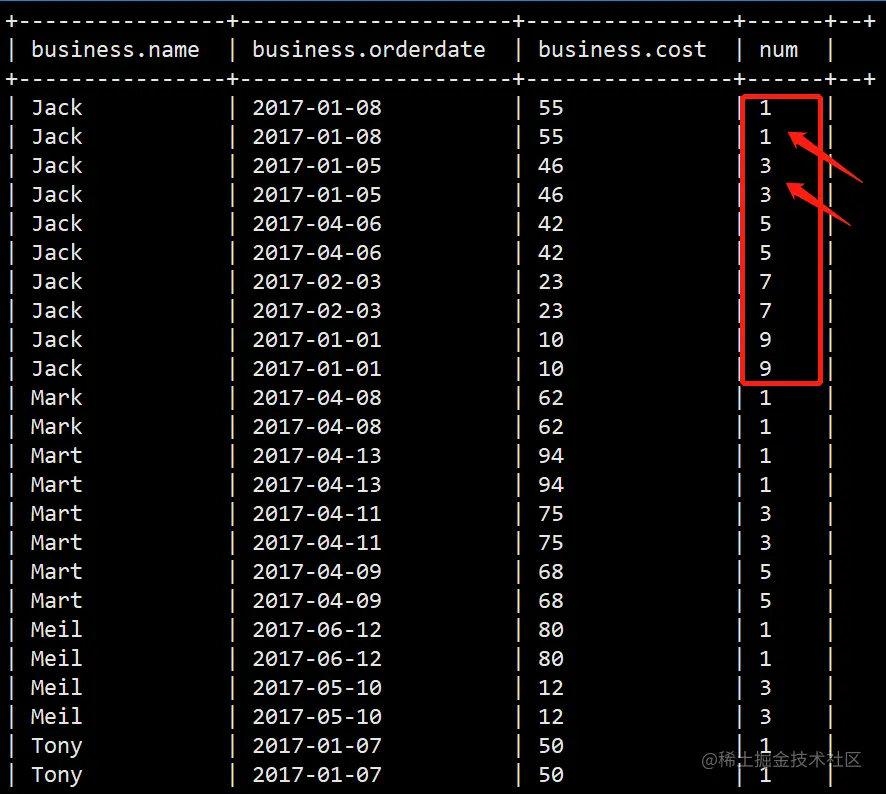Select the name Mark in the upper 2017-04-08 row
Screen dimensions: 886x794
point(57,397)
